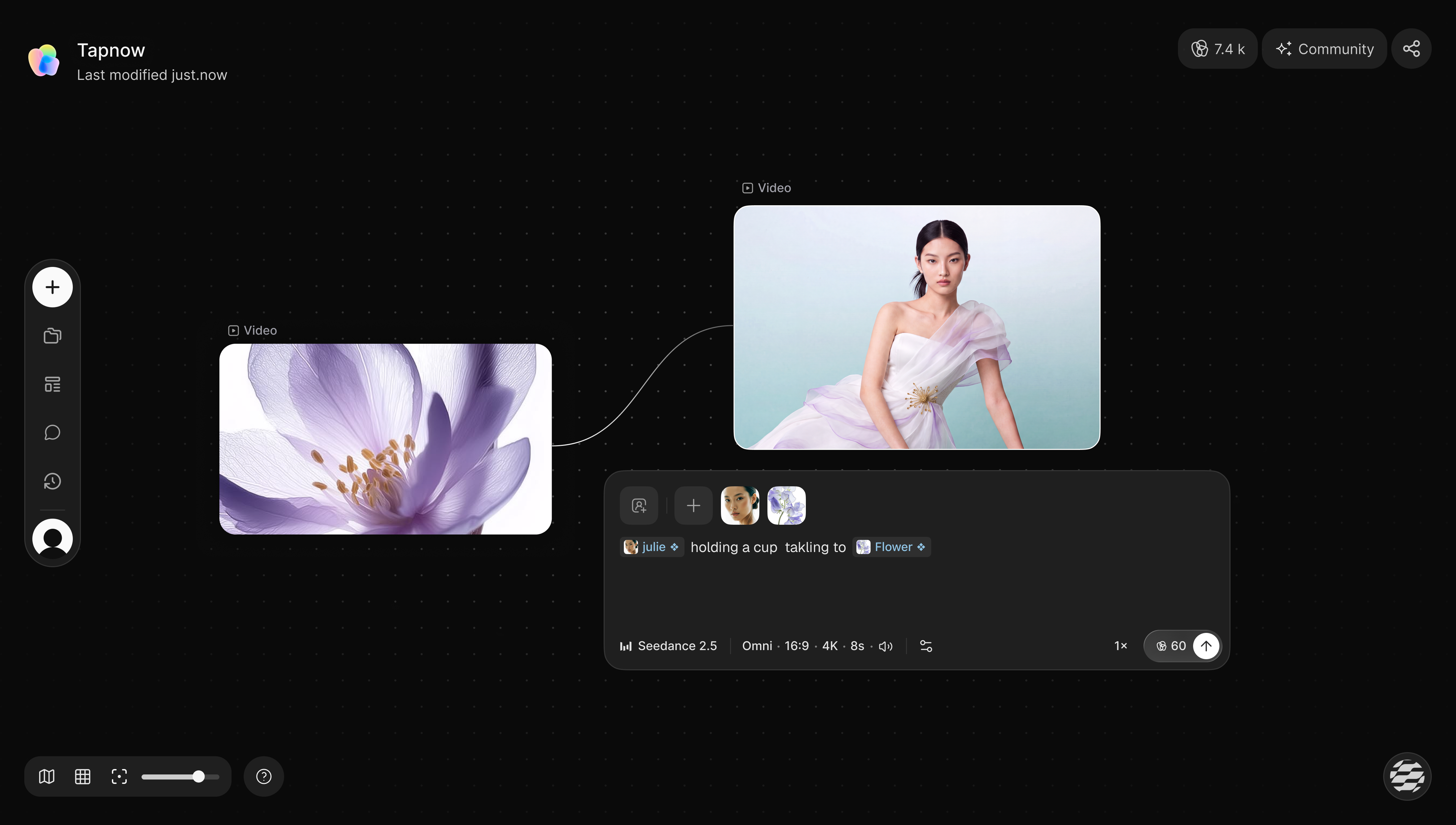Click the Flower reference tag in the prompt
The height and width of the screenshot is (825, 1456).
tap(892, 547)
